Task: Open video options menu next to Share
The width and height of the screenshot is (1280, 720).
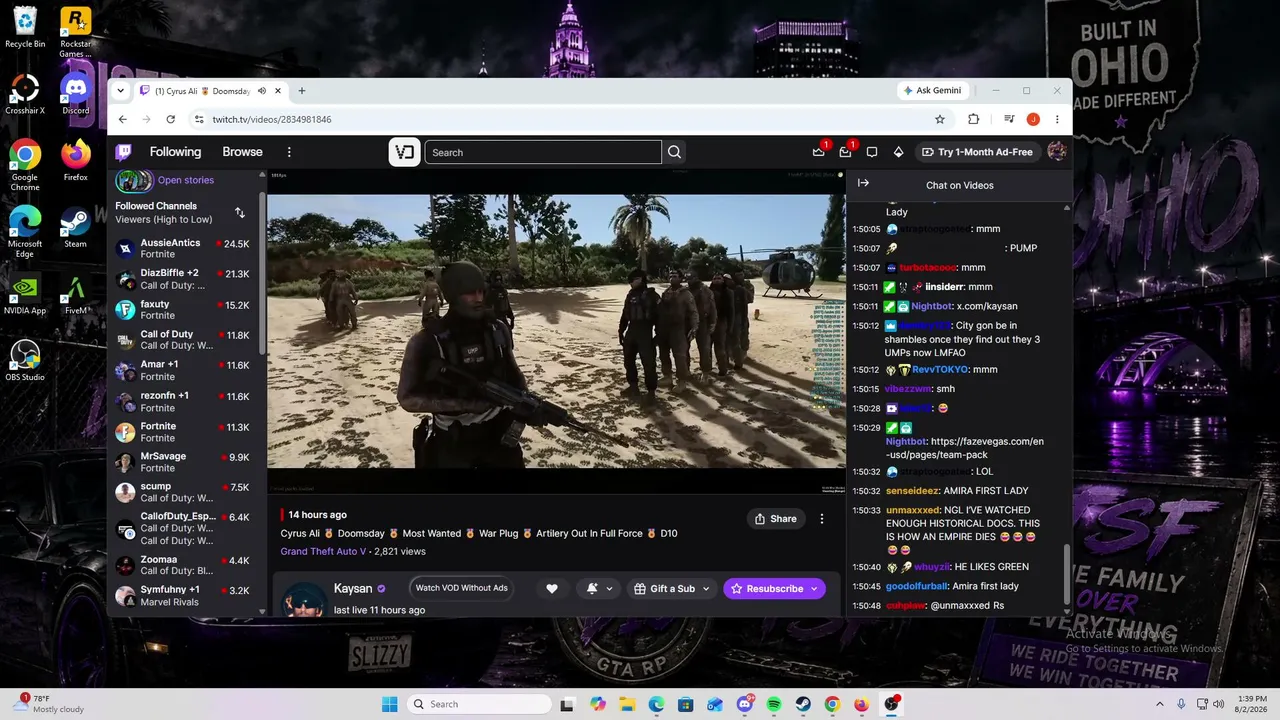Action: 822,519
